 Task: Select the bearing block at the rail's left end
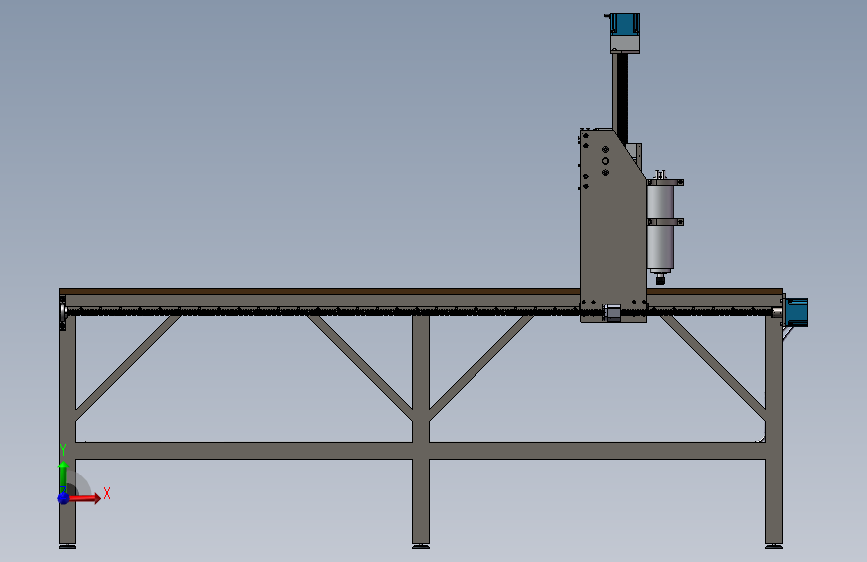[x=63, y=313]
